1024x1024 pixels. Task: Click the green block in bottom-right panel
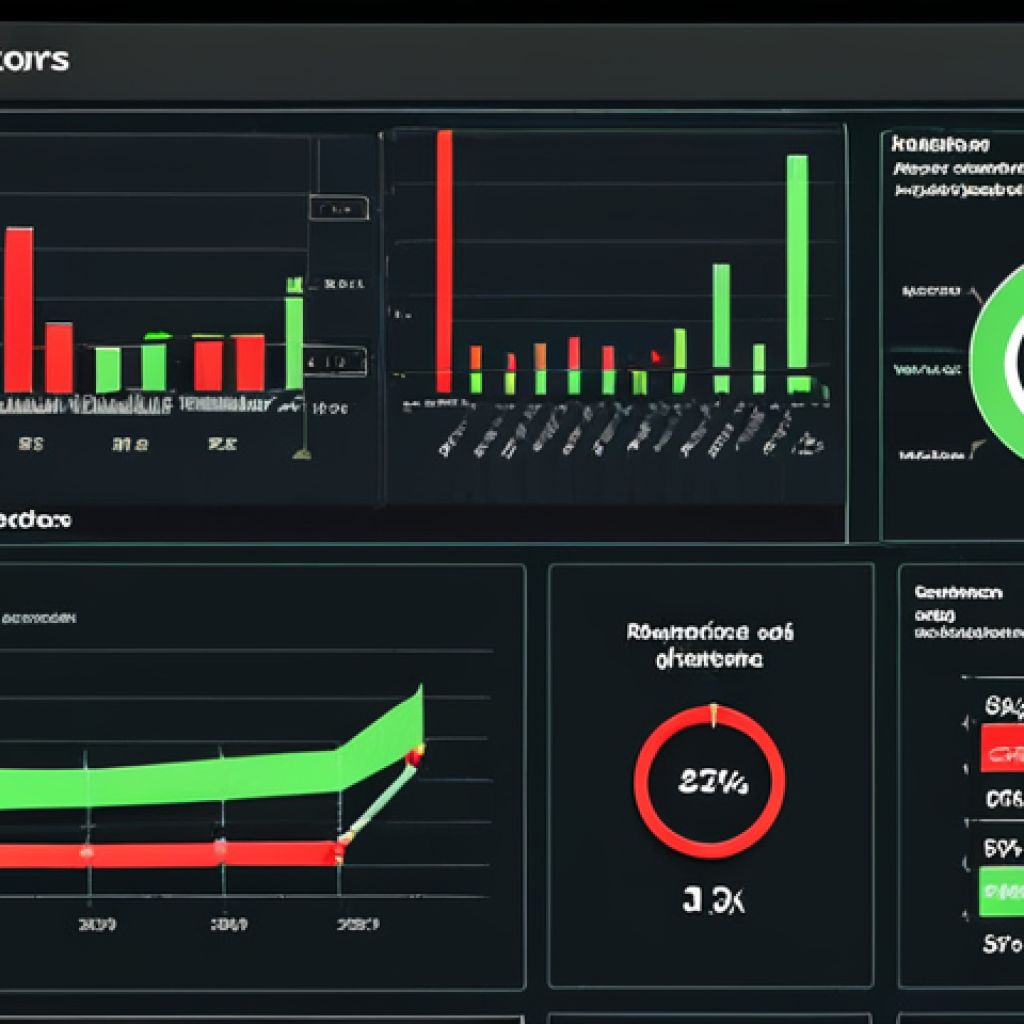point(1001,891)
